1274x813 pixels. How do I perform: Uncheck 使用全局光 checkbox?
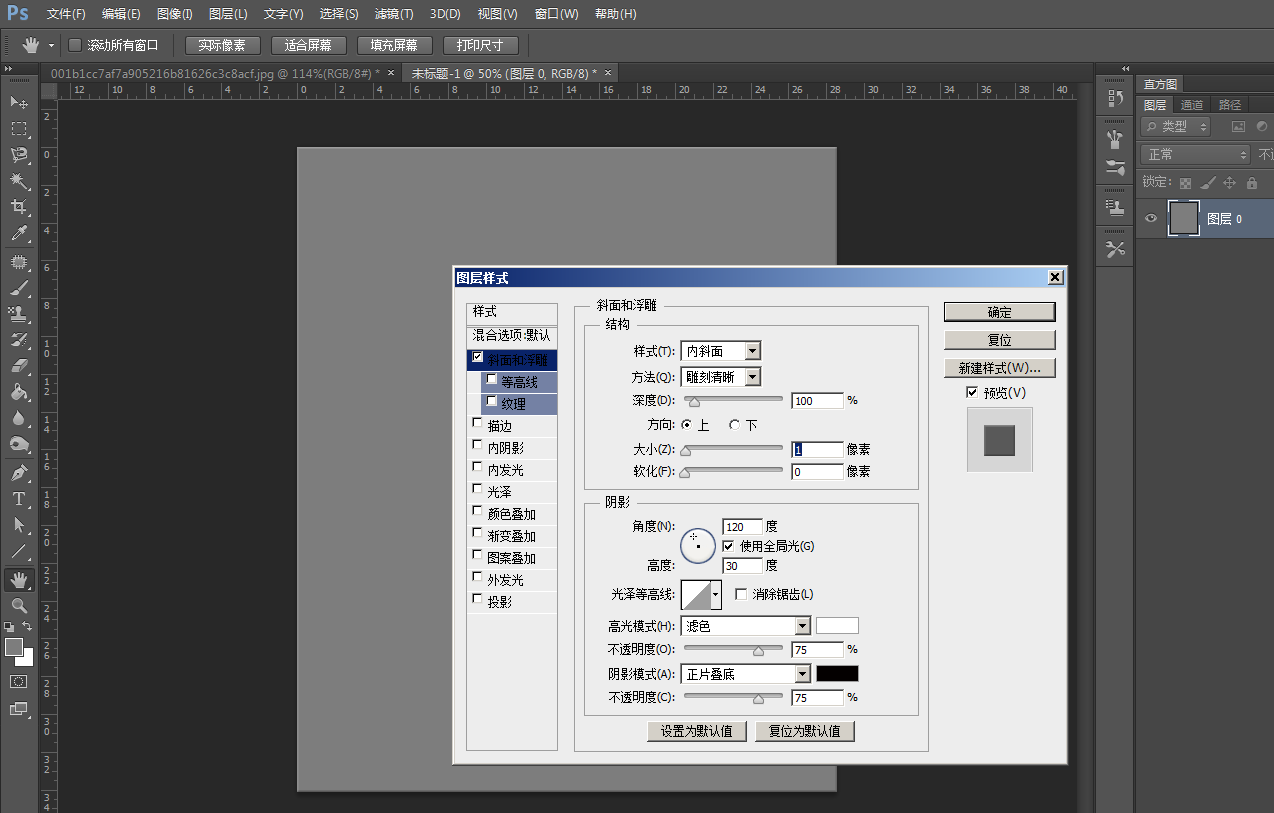click(728, 546)
